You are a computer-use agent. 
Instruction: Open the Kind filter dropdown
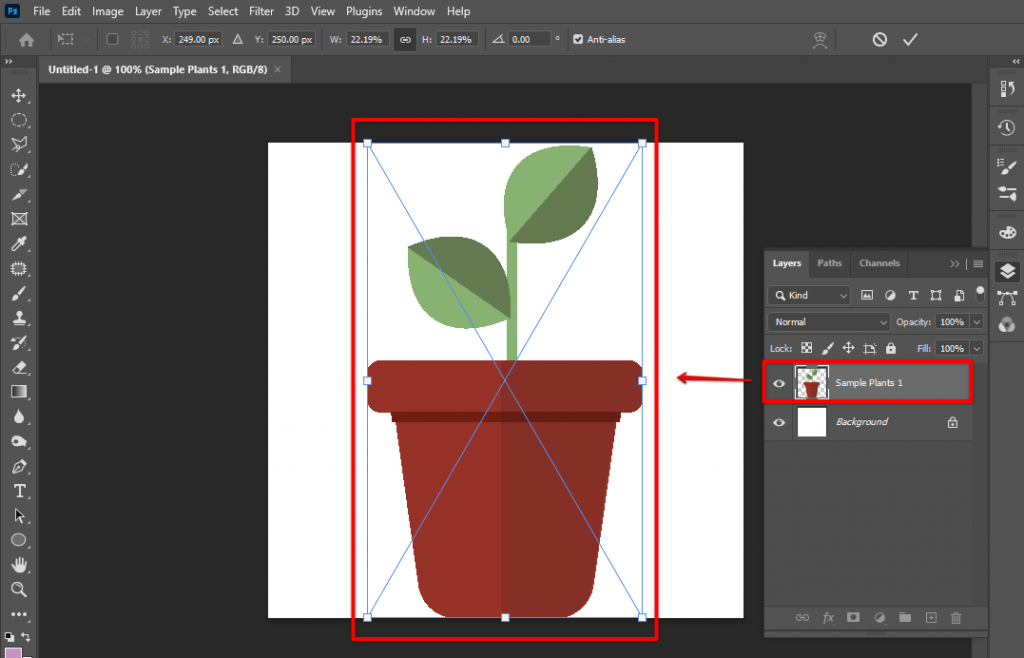click(x=808, y=295)
